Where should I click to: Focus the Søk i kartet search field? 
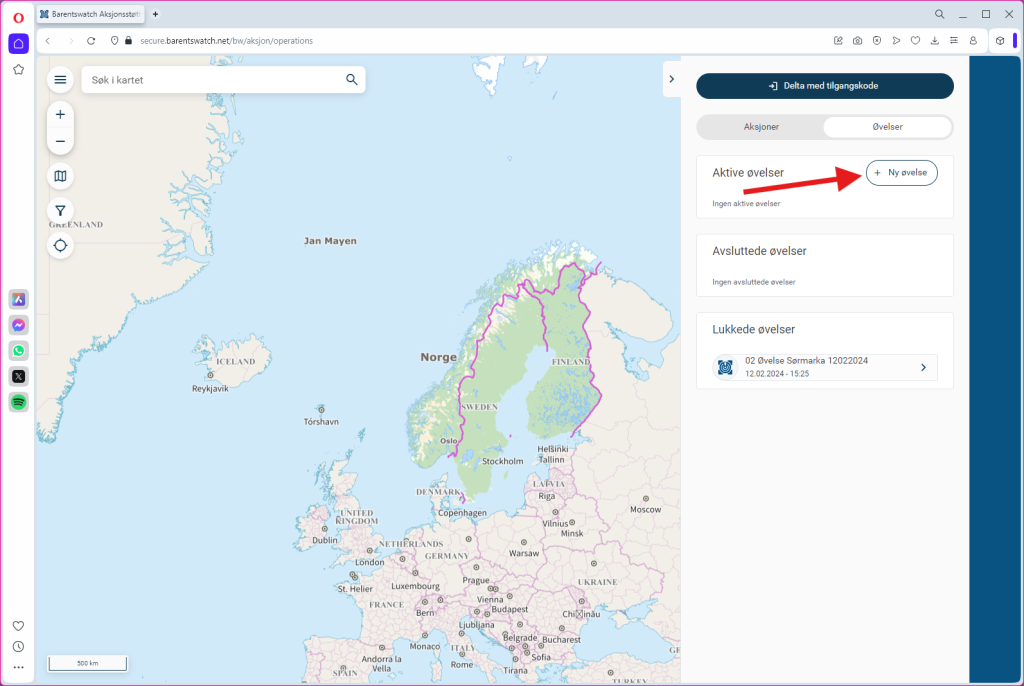coord(210,80)
